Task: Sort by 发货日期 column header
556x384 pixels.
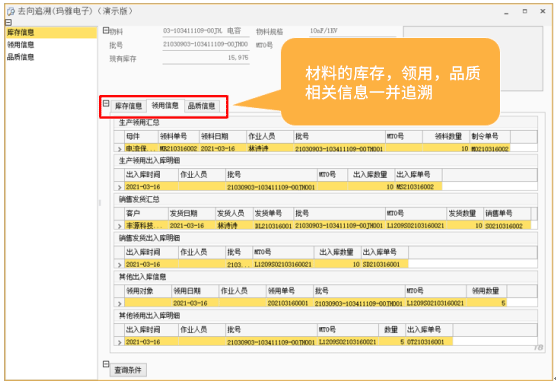Action: [x=192, y=213]
